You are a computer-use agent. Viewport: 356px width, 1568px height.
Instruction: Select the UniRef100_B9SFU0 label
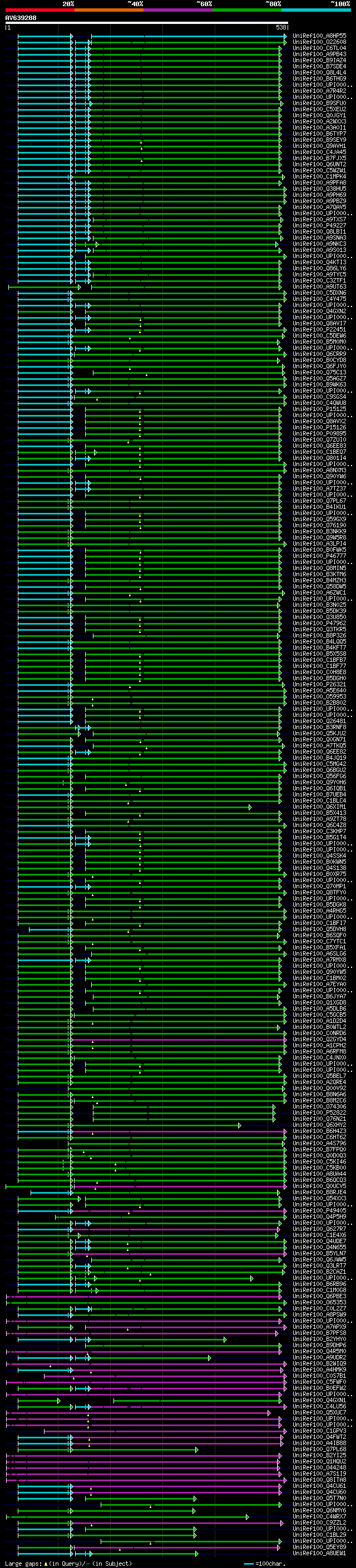point(319,103)
